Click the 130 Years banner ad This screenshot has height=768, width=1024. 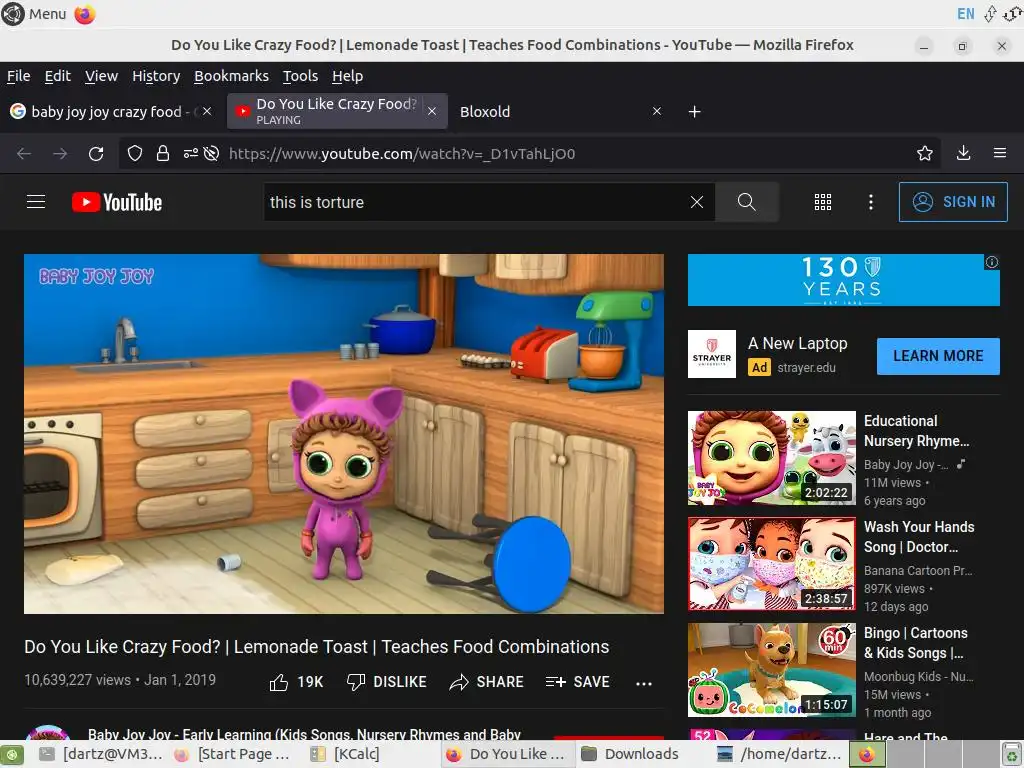coord(843,280)
